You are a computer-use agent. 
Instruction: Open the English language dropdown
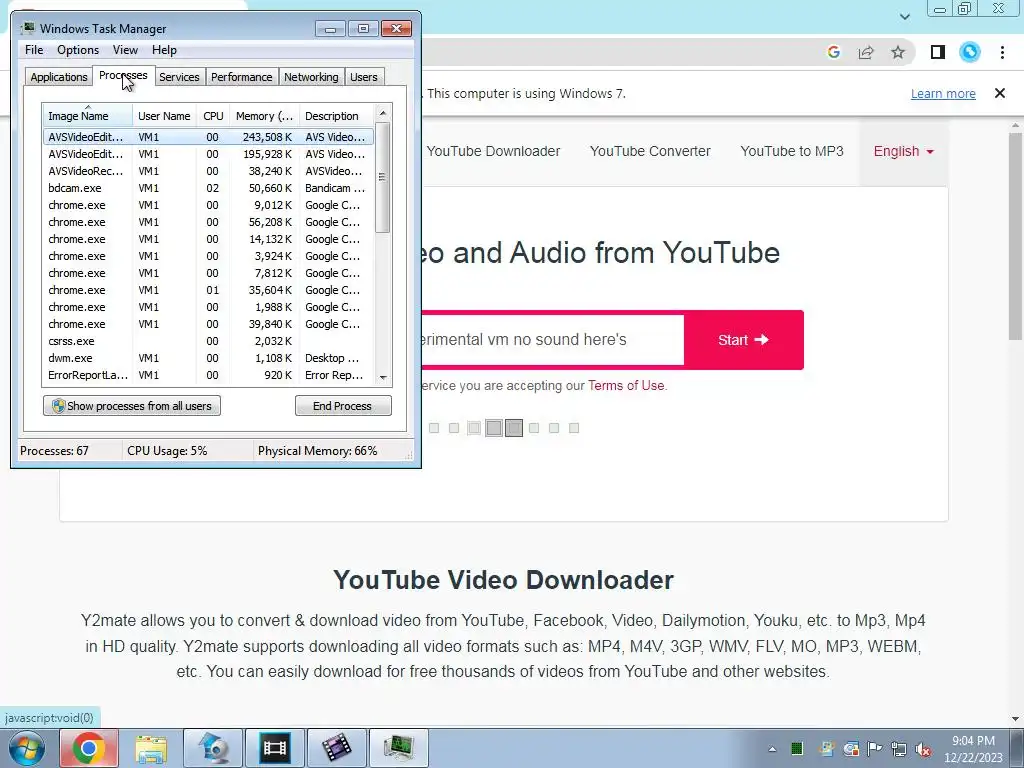(x=903, y=152)
